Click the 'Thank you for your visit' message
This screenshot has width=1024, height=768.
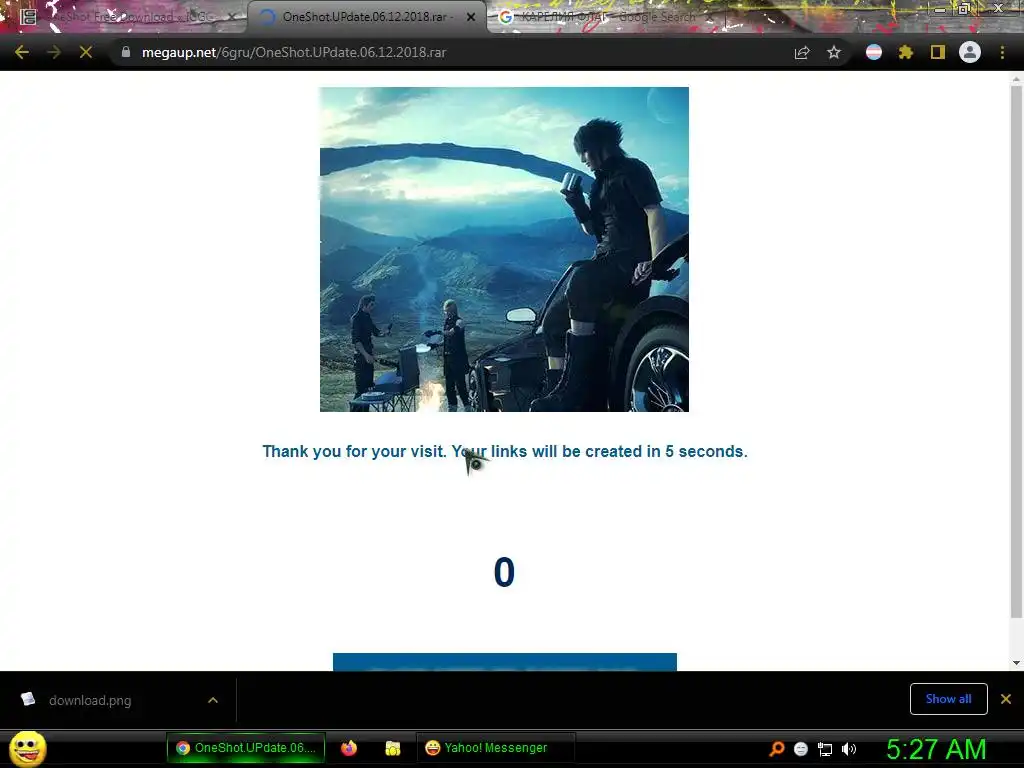tap(505, 451)
